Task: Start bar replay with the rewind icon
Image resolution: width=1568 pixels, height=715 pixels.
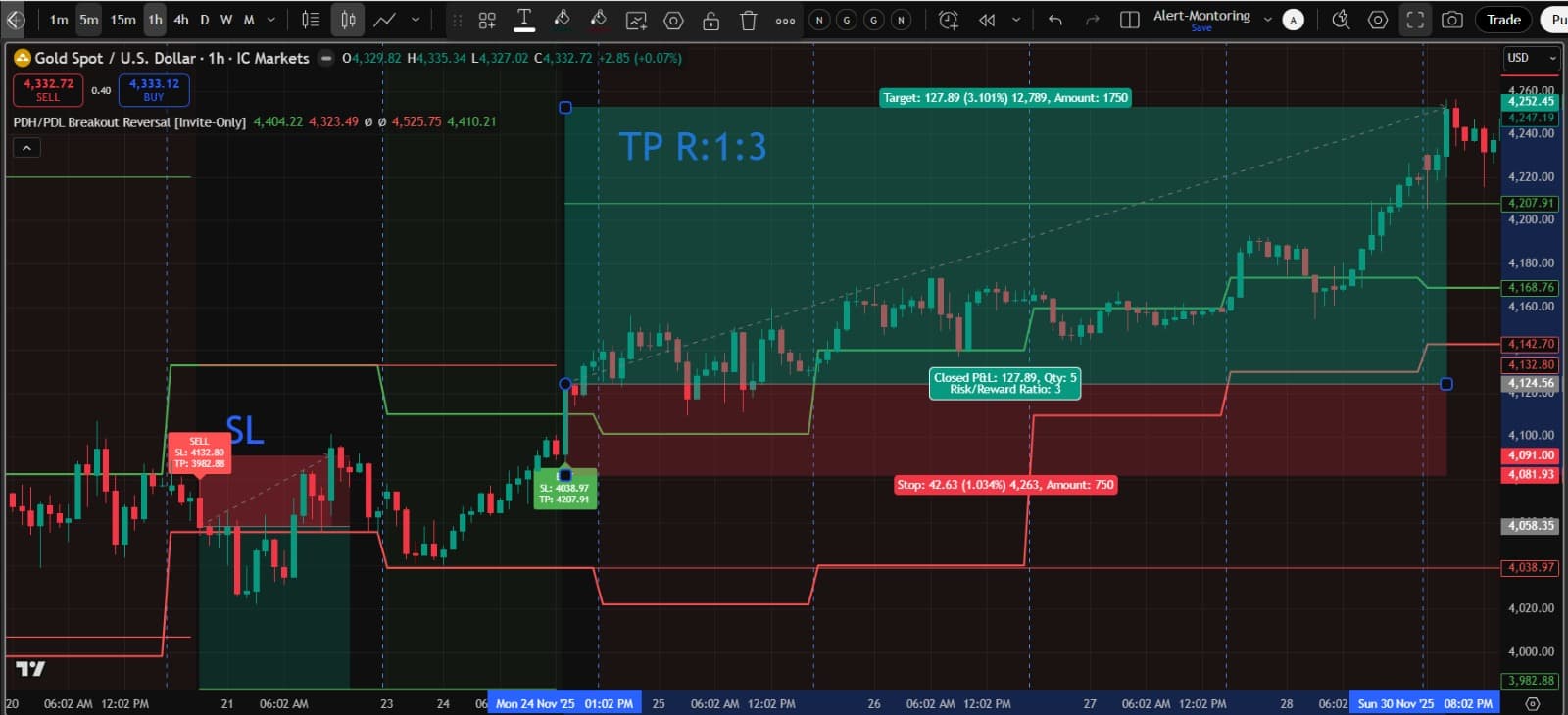Action: [987, 20]
